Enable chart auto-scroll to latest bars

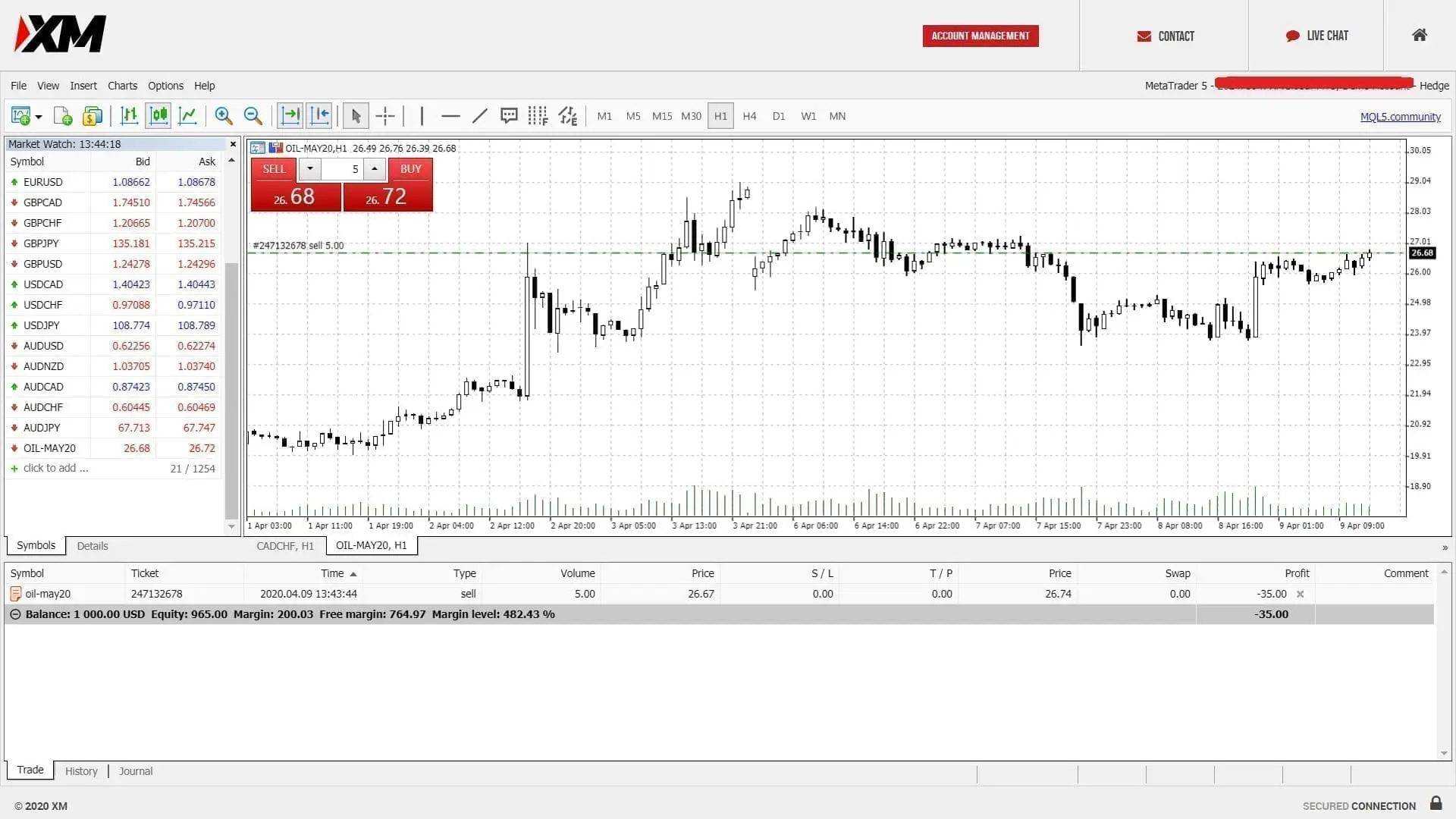(290, 115)
